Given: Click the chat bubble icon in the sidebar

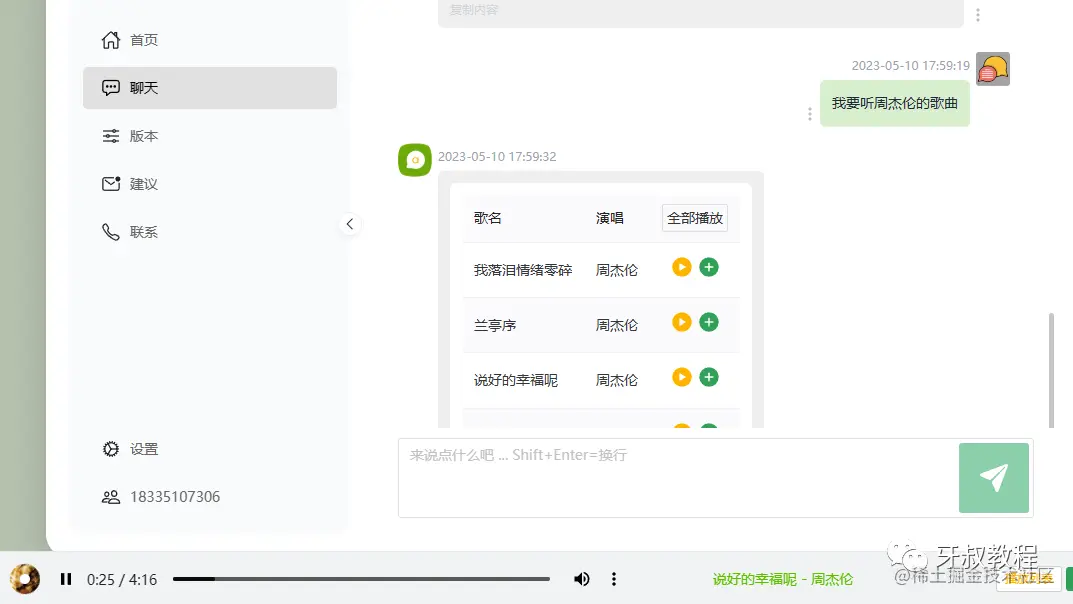Looking at the screenshot, I should (111, 88).
